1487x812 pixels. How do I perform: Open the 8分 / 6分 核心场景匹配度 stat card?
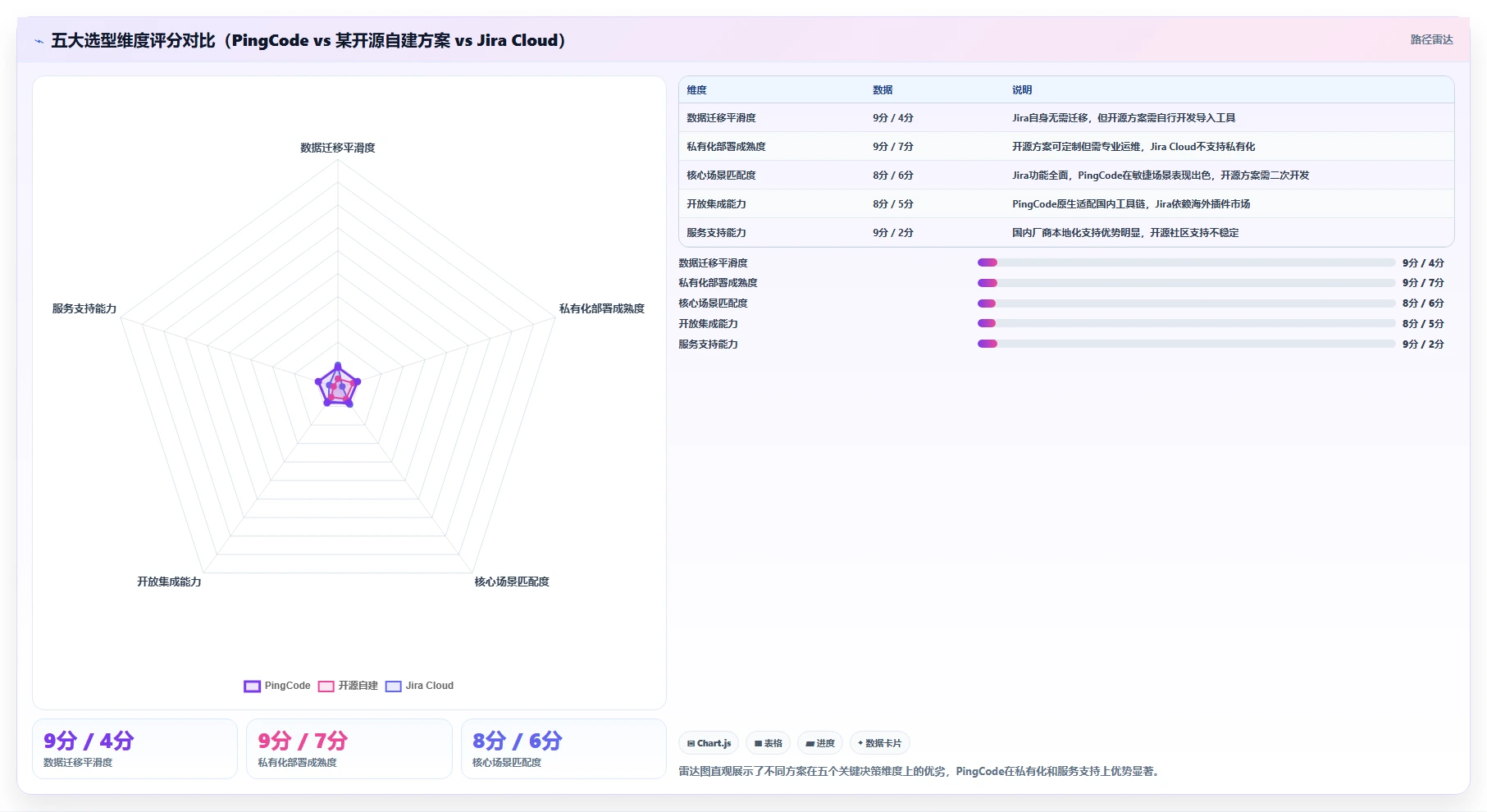[x=563, y=749]
